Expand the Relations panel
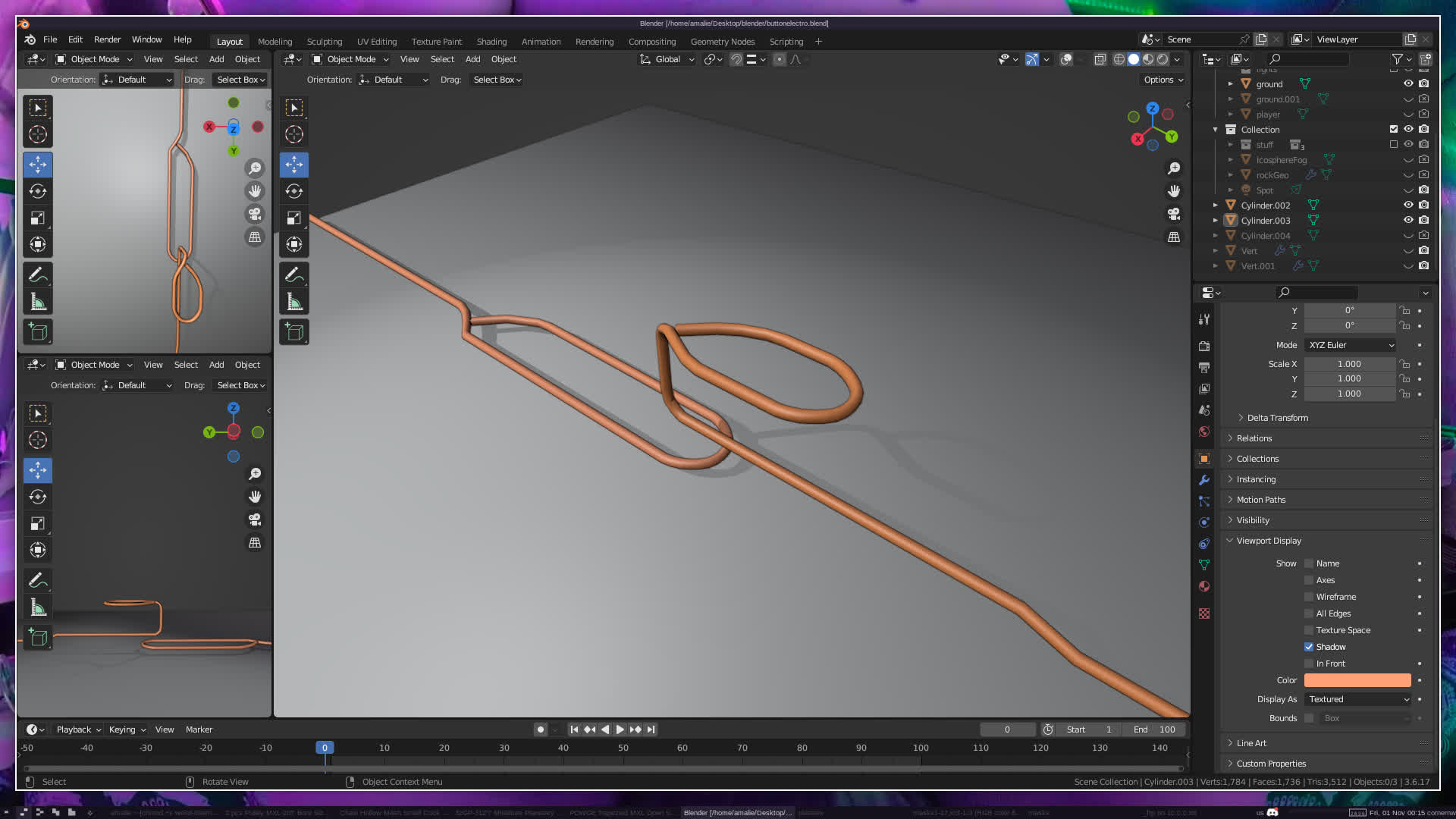 coord(1254,438)
